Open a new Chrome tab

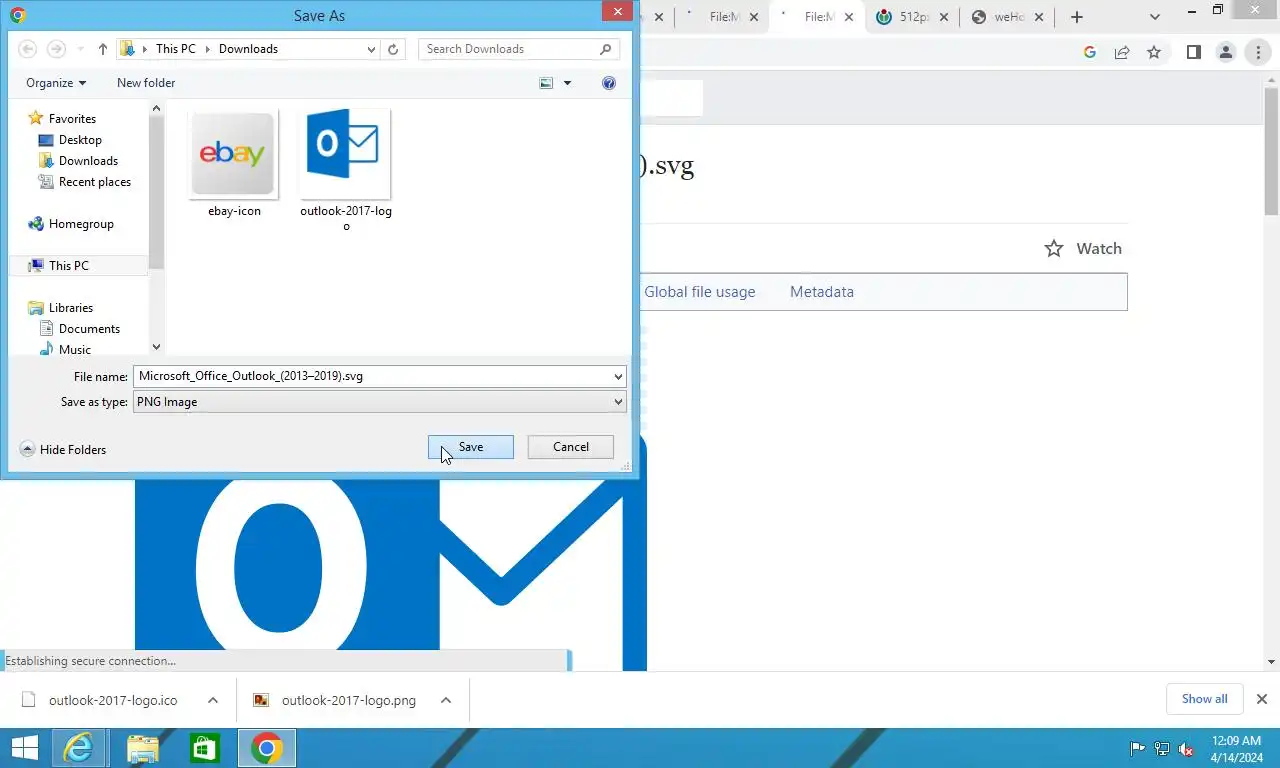pos(1077,17)
